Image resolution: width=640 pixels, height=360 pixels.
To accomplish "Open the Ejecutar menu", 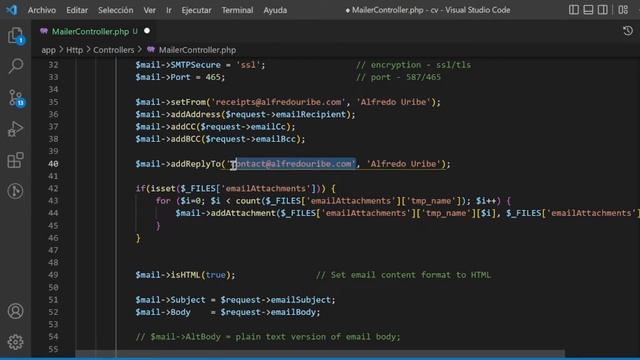I will coord(196,10).
